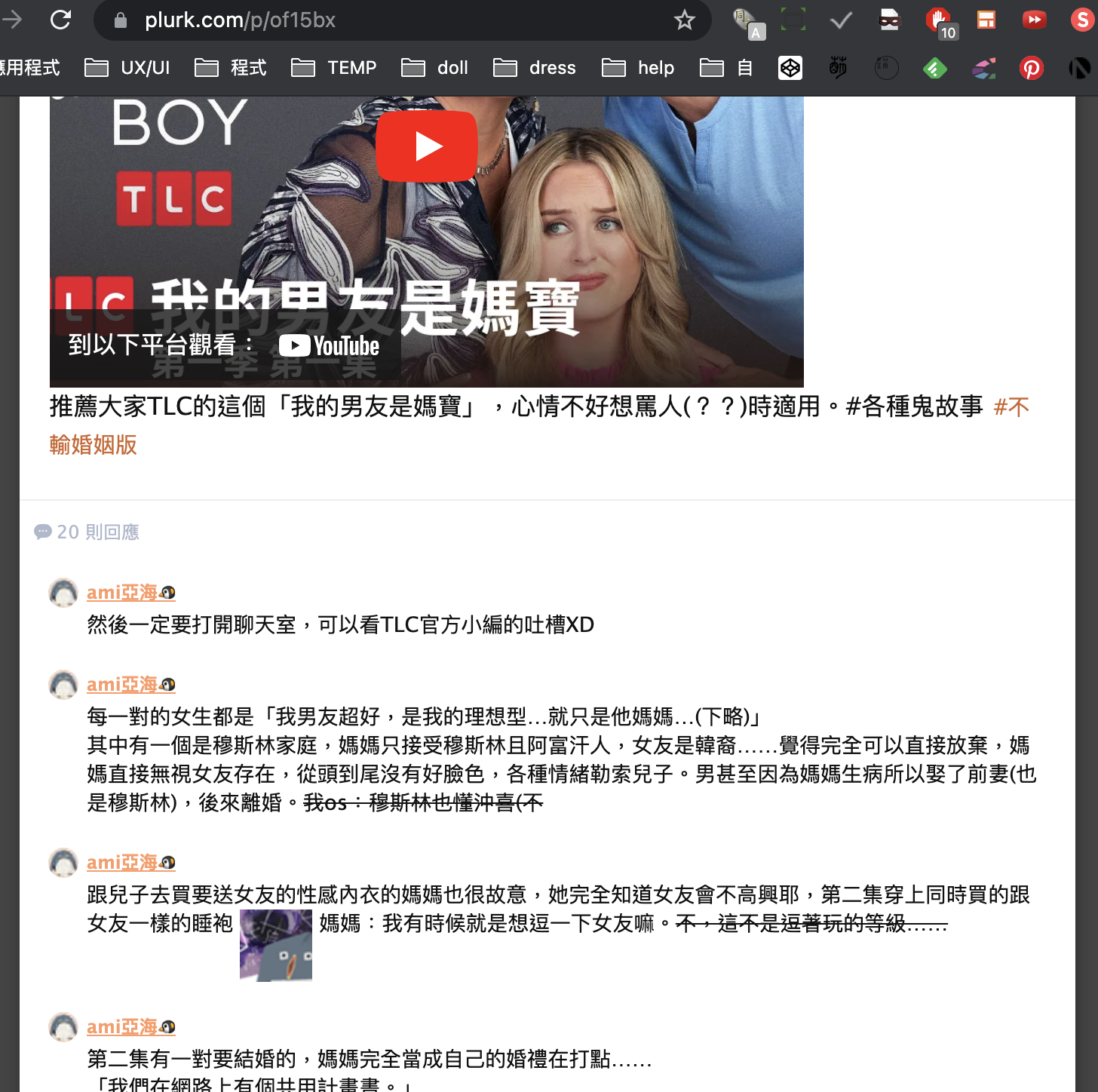This screenshot has height=1092, width=1098.
Task: Click the hashtag text #各種鬼故事
Action: [x=915, y=406]
